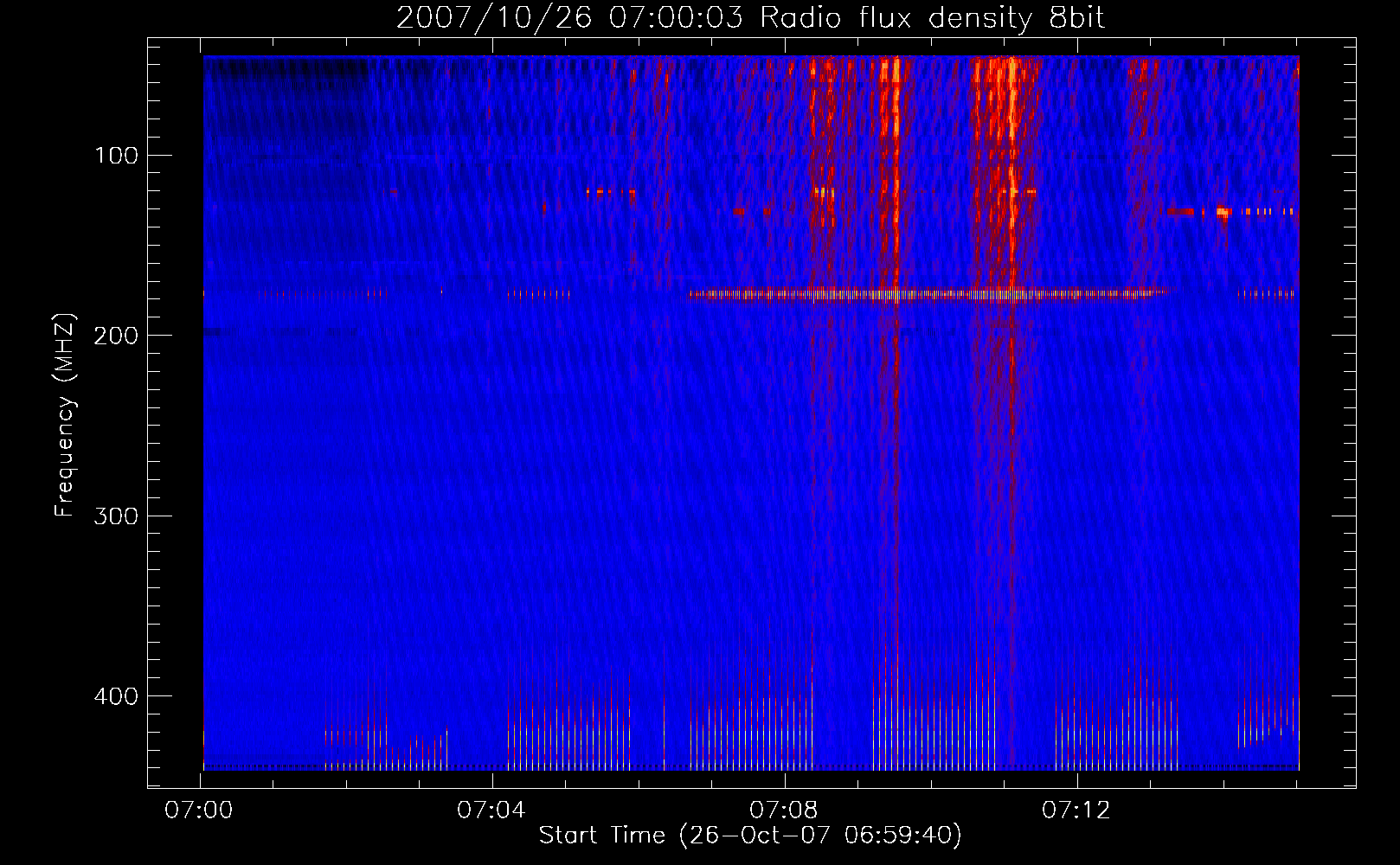Click the 07:08 time tick label
This screenshot has height=865, width=1400.
[784, 811]
